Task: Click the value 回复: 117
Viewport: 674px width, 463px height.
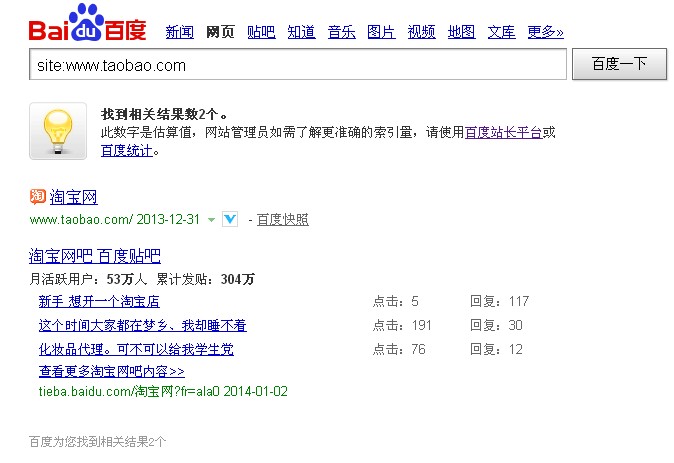Action: 499,301
